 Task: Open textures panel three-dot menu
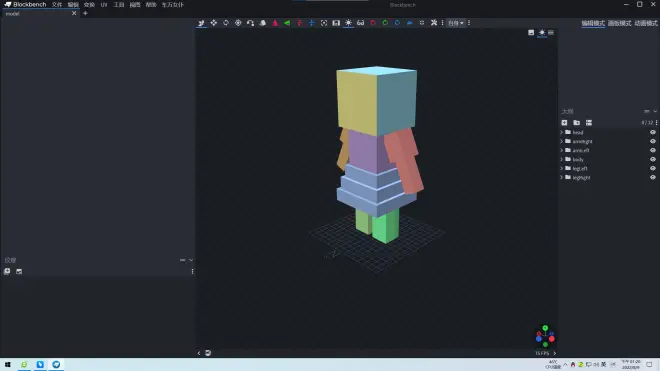pos(192,272)
